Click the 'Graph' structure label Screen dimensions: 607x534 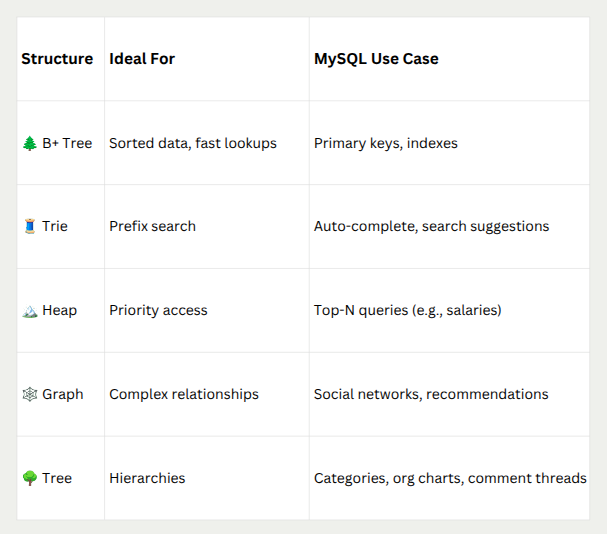click(62, 394)
